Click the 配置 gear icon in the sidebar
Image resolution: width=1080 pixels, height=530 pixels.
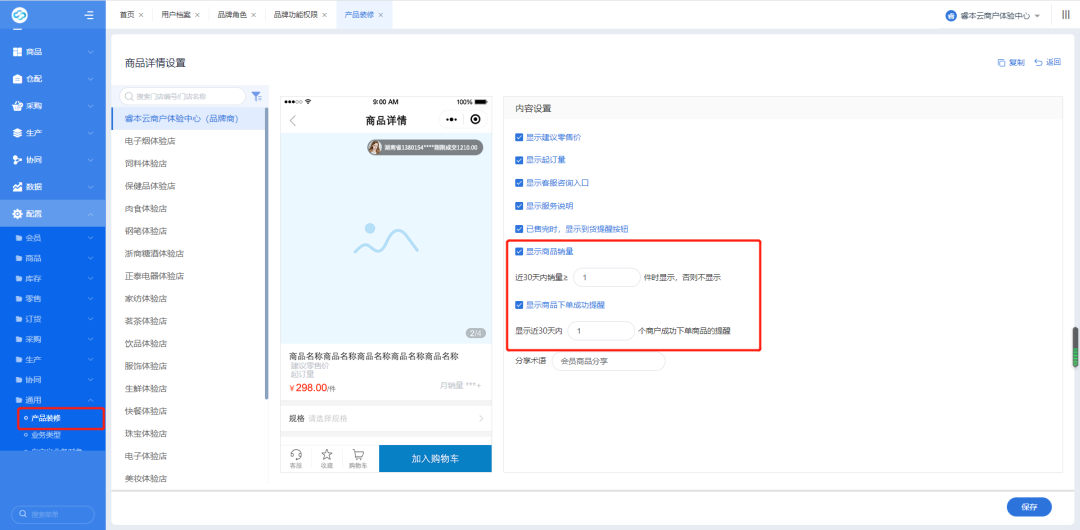[x=18, y=214]
